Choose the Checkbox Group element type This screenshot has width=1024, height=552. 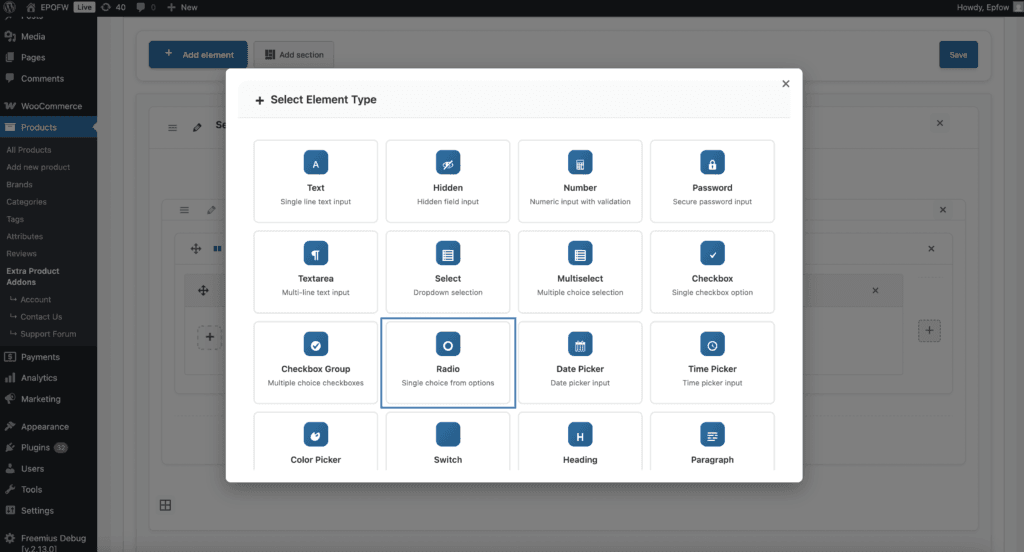[x=316, y=362]
